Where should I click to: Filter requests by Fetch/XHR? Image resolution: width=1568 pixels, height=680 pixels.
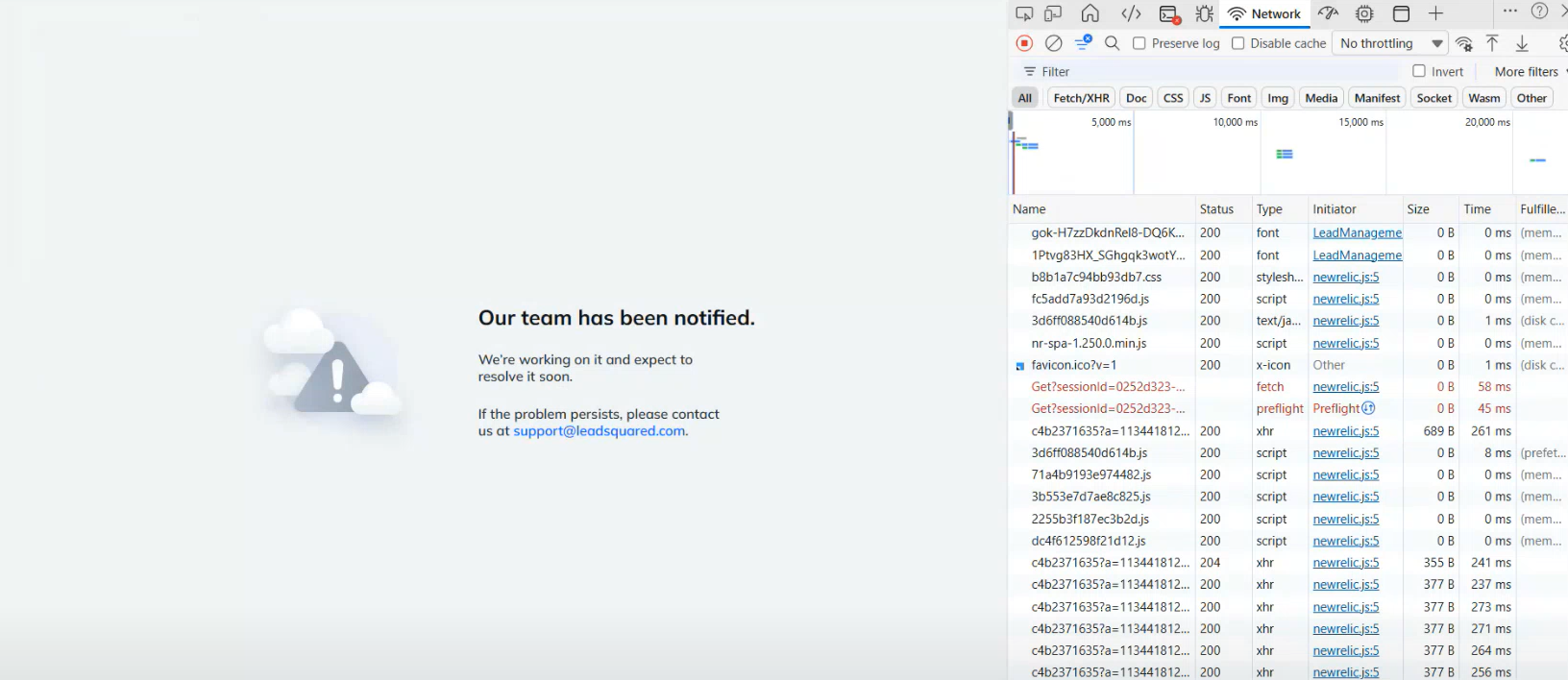[x=1081, y=98]
